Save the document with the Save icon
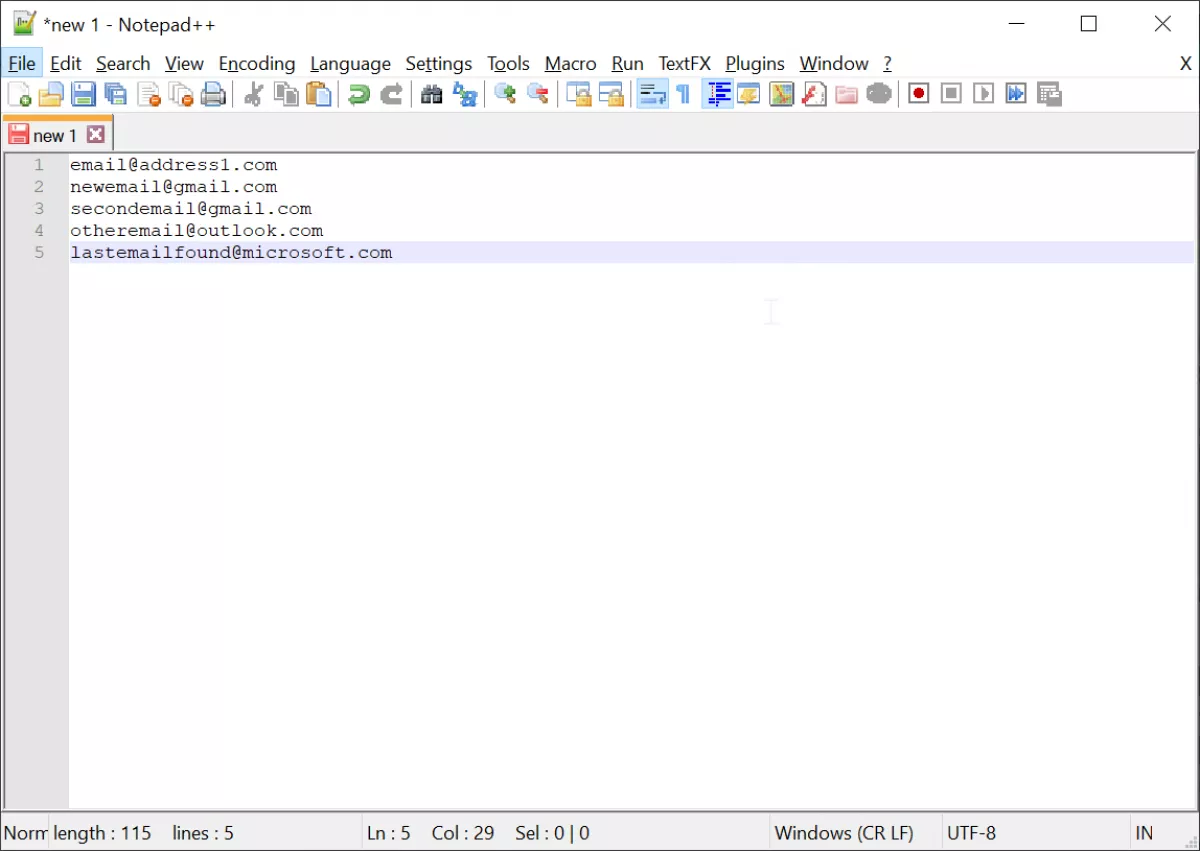Image resolution: width=1200 pixels, height=851 pixels. tap(84, 93)
